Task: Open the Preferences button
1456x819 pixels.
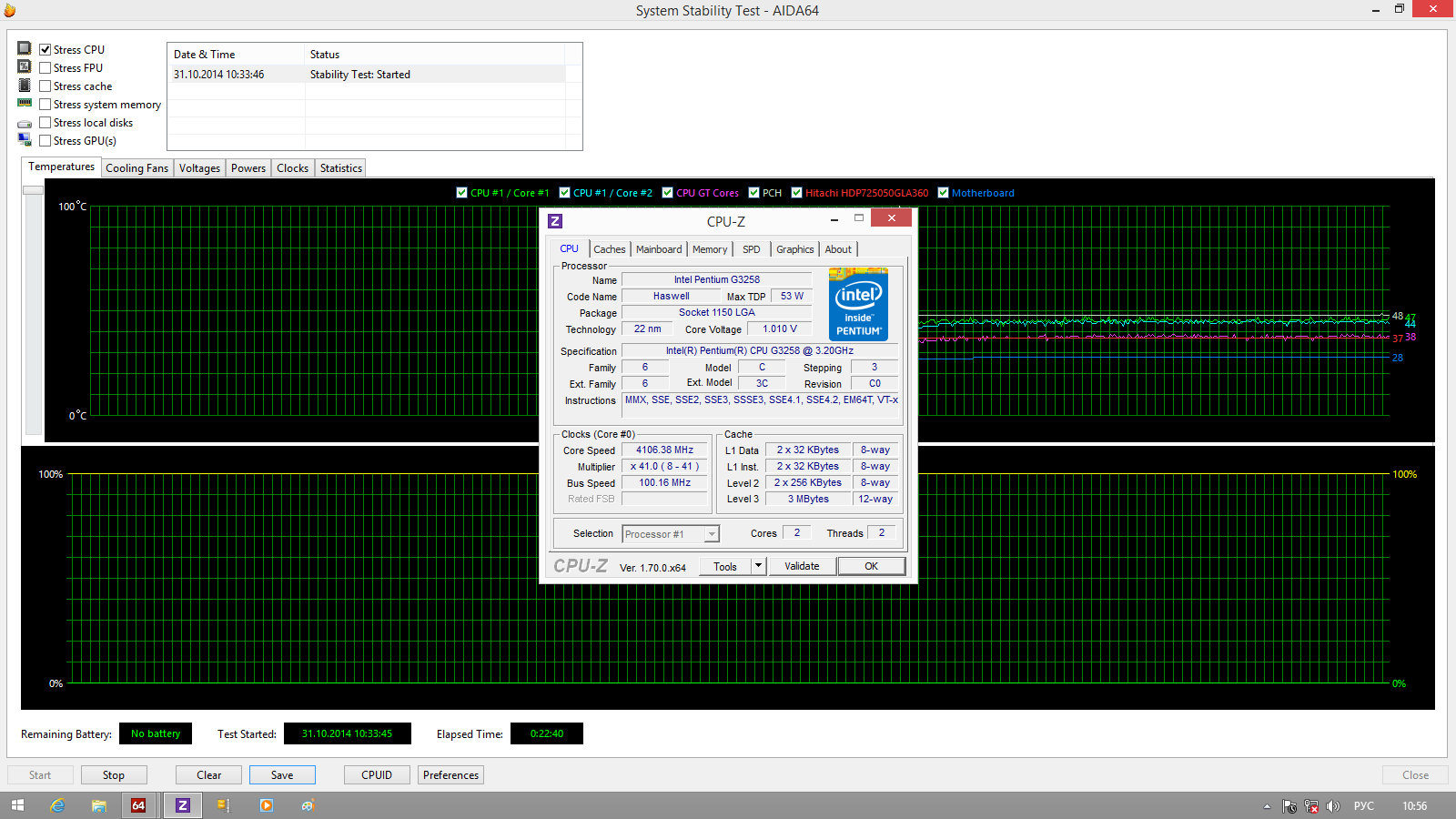Action: point(450,775)
